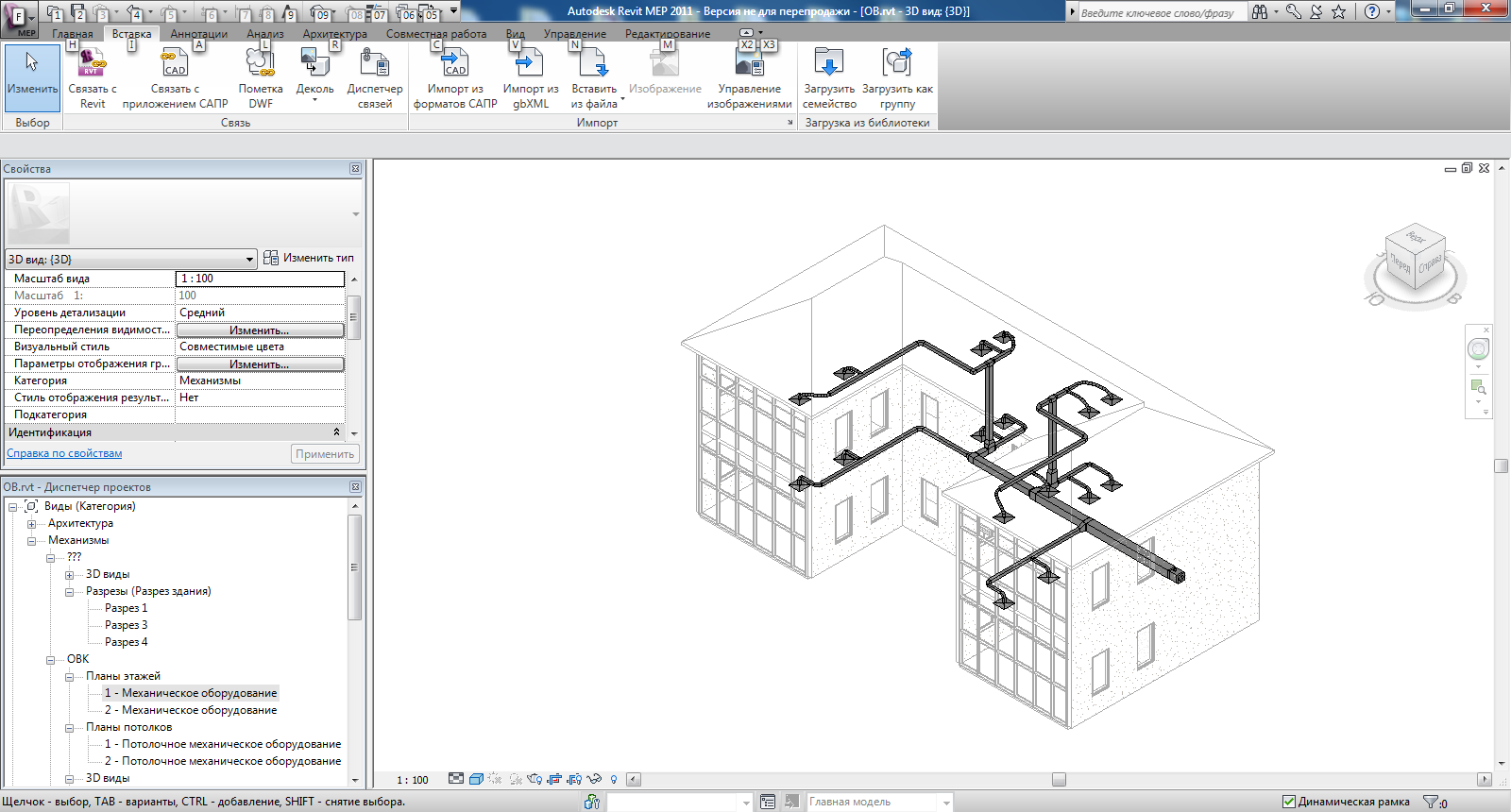
Task: Switch to the Аннотации ribbon tab
Action: [x=198, y=33]
